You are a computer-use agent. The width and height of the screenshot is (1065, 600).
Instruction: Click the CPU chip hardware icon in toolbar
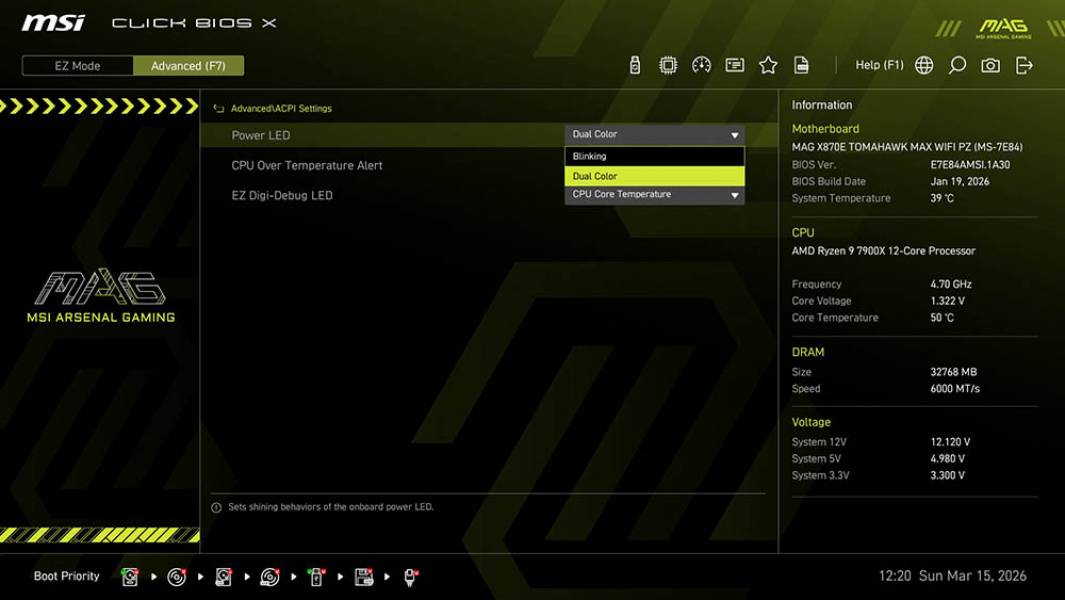click(x=667, y=64)
